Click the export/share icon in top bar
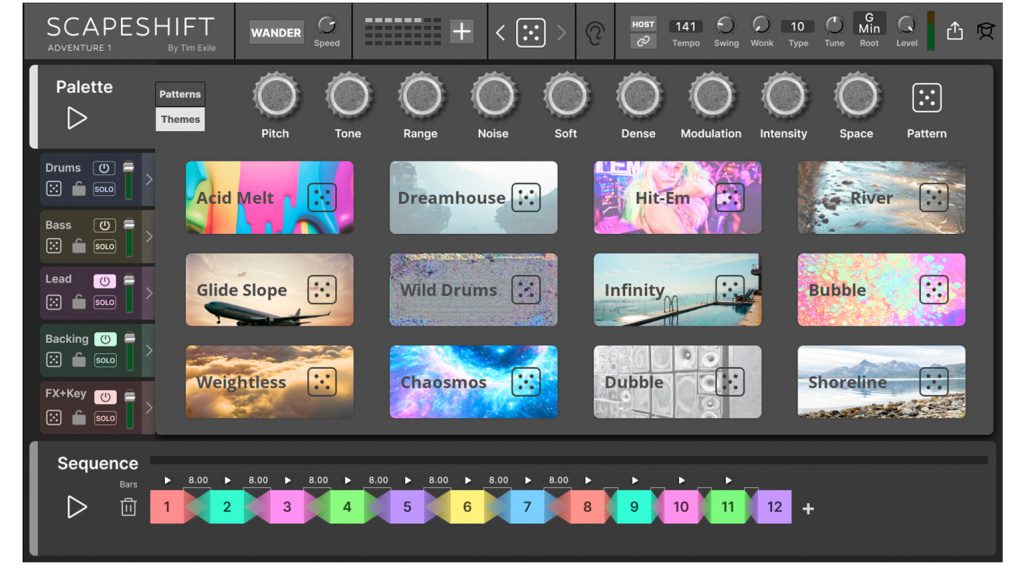1024x565 pixels. 954,32
